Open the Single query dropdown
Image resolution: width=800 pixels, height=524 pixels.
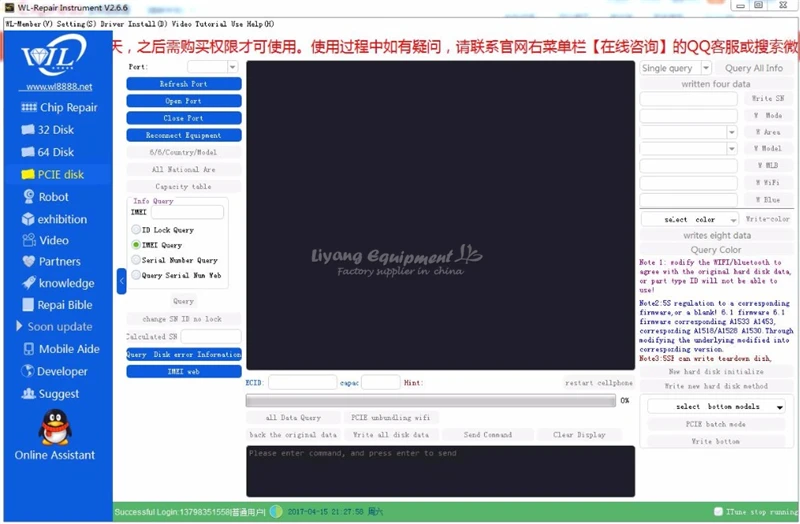point(706,68)
